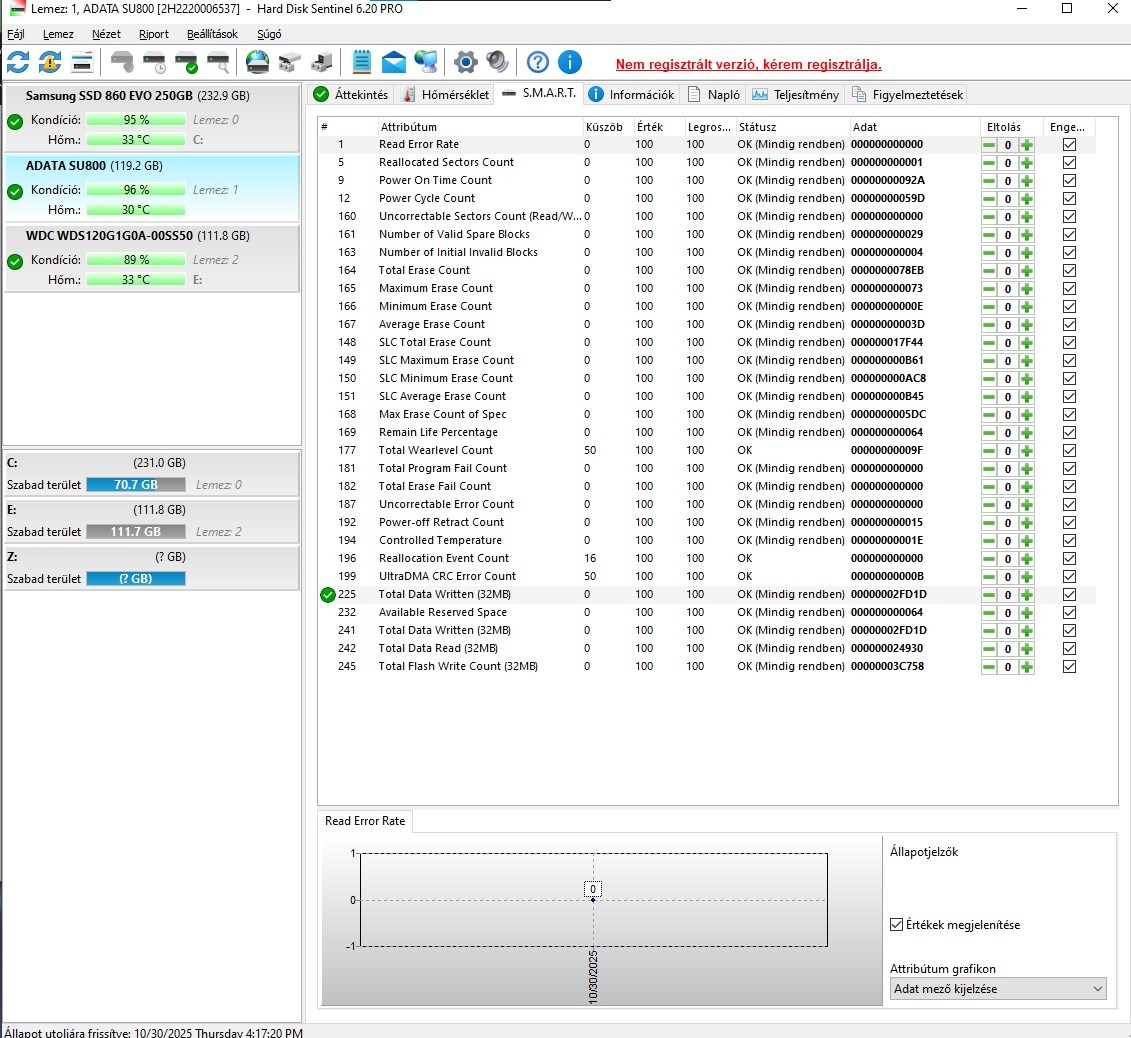Click the data point on Read Error Rate graph
The image size is (1131, 1038).
[593, 900]
